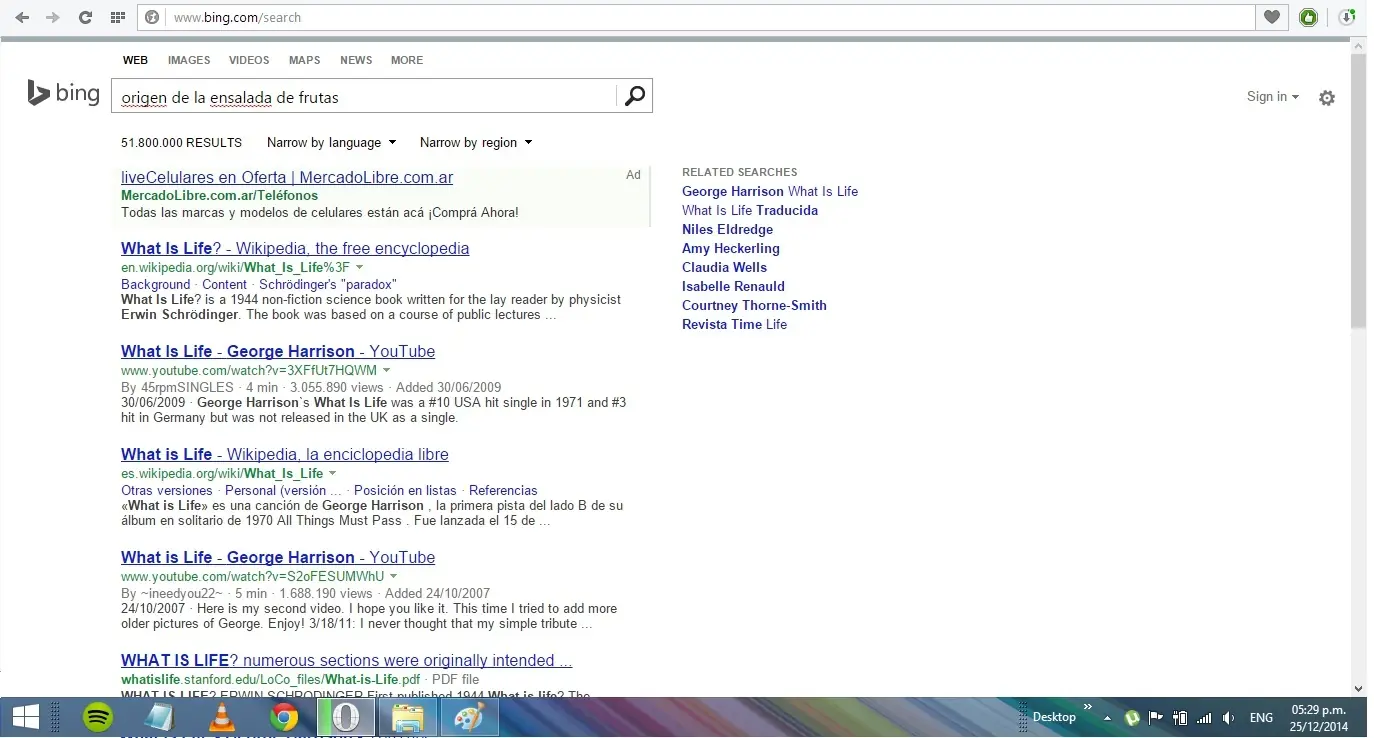The image size is (1374, 738).
Task: Open the MORE search category menu
Action: (406, 60)
